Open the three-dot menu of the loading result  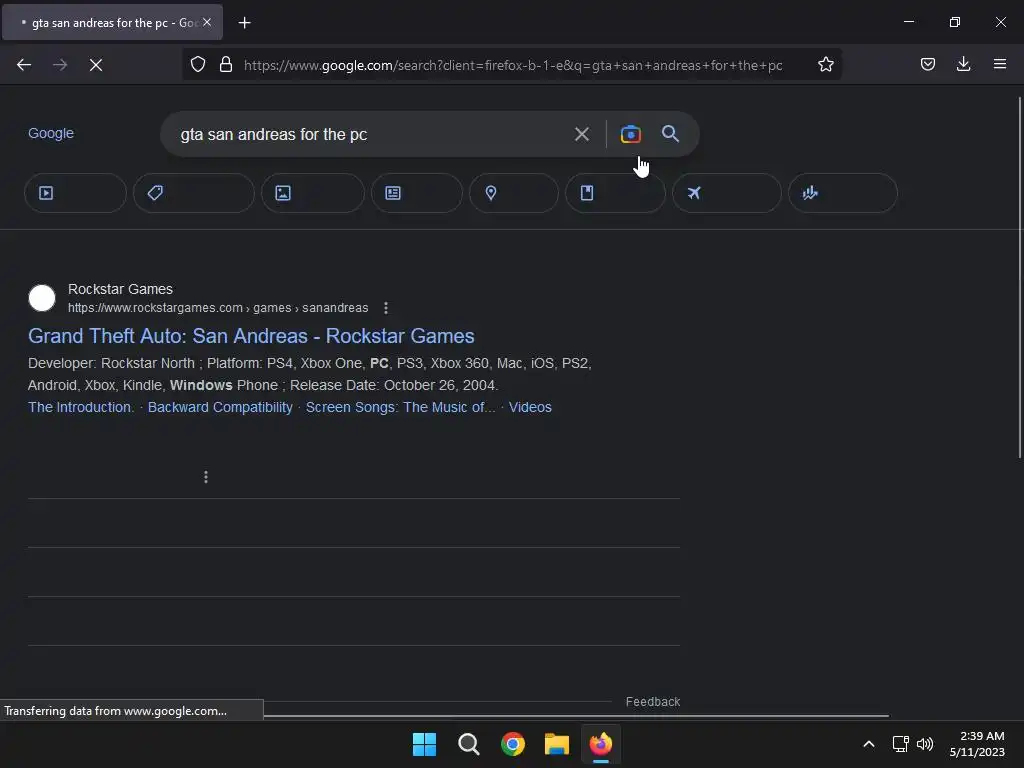tap(206, 477)
